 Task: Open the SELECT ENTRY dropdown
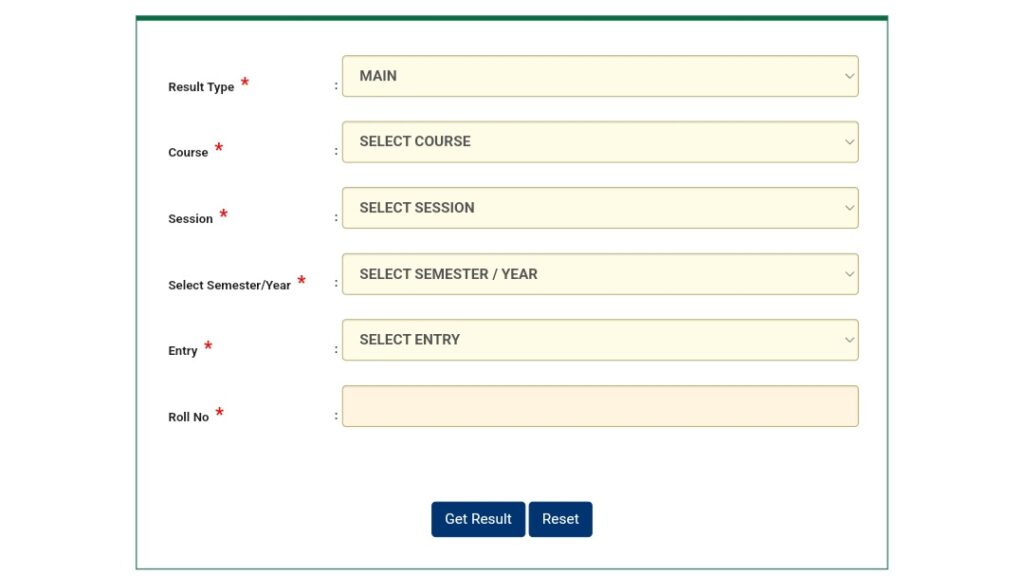point(600,340)
